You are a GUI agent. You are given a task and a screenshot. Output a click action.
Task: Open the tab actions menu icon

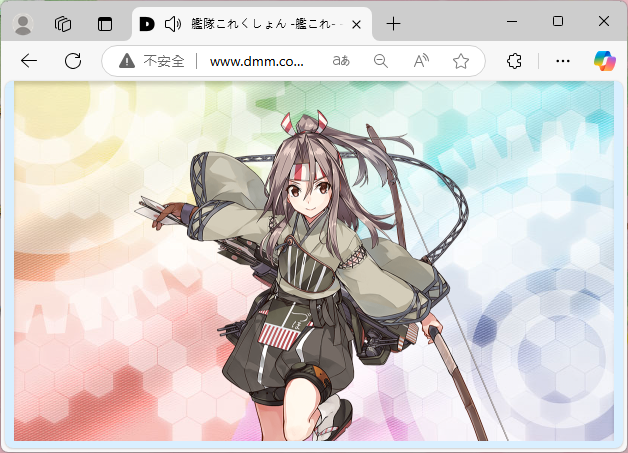[105, 24]
